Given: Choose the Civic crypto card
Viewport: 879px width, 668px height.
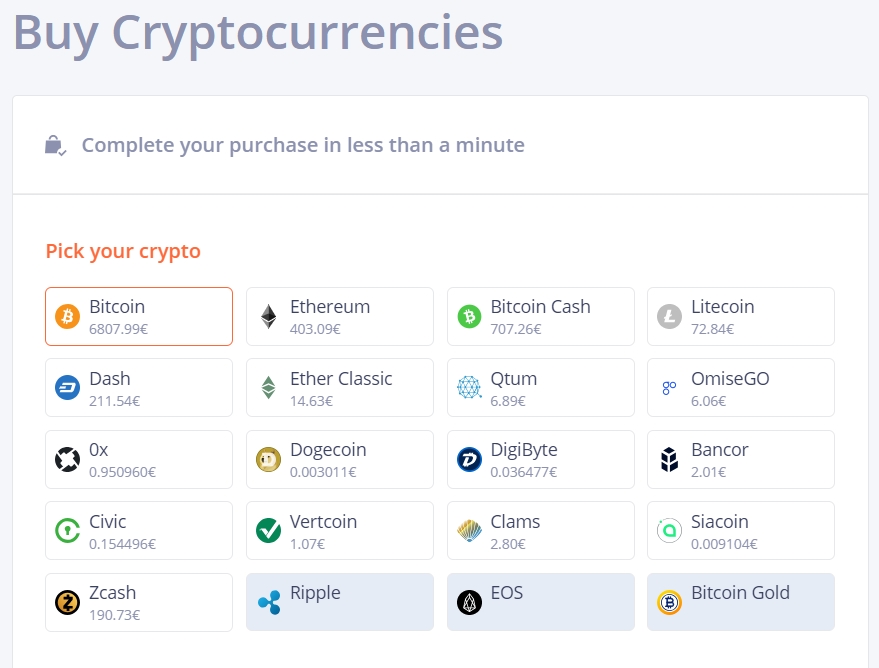Looking at the screenshot, I should 139,531.
